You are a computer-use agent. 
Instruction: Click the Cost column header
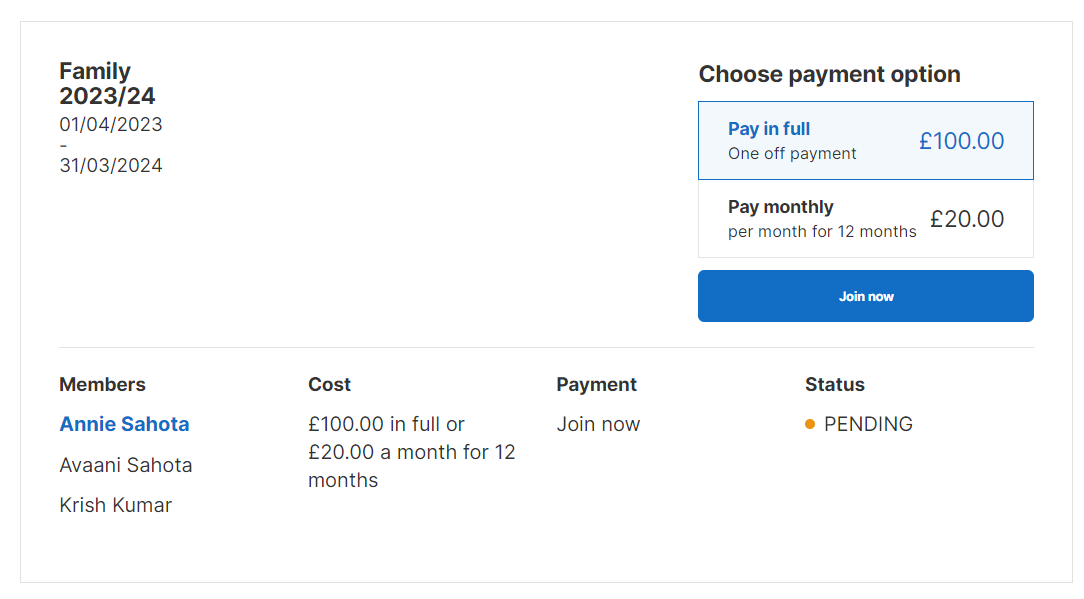pos(330,385)
